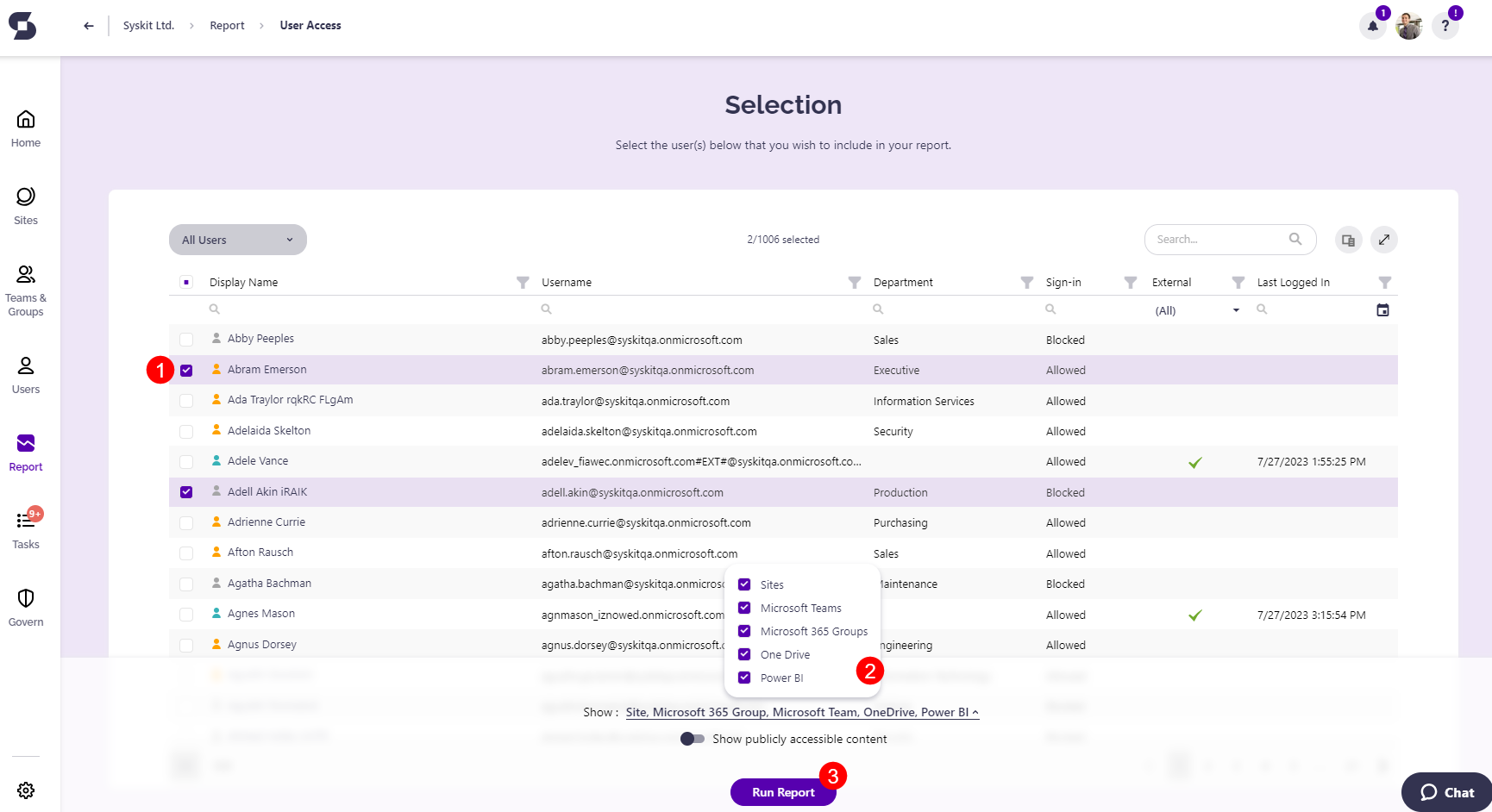Open the All Users dropdown
Viewport: 1492px width, 812px height.
click(237, 240)
